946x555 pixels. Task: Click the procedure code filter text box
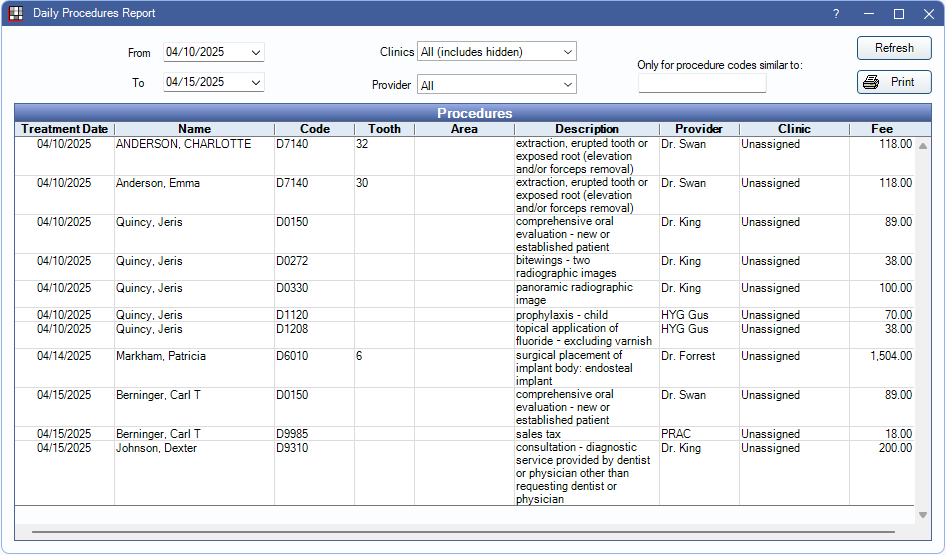tap(702, 84)
